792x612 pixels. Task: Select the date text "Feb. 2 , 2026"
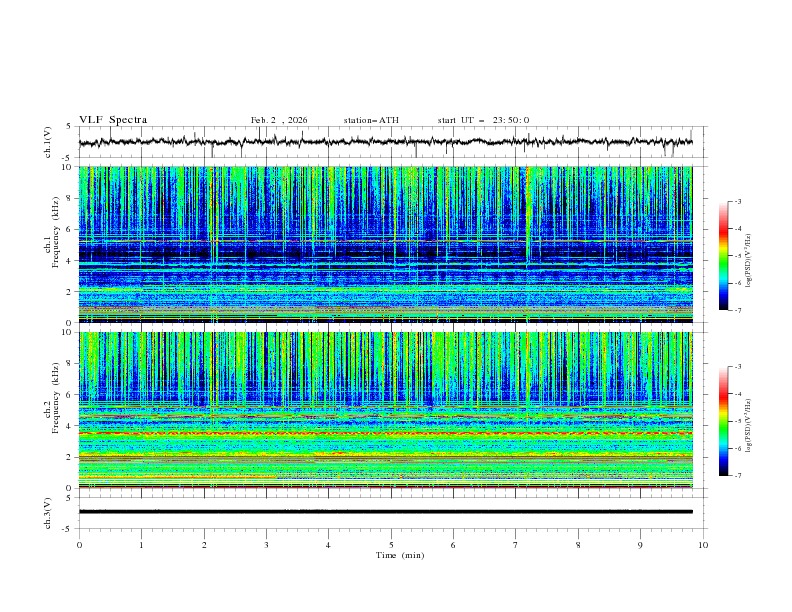tap(279, 120)
